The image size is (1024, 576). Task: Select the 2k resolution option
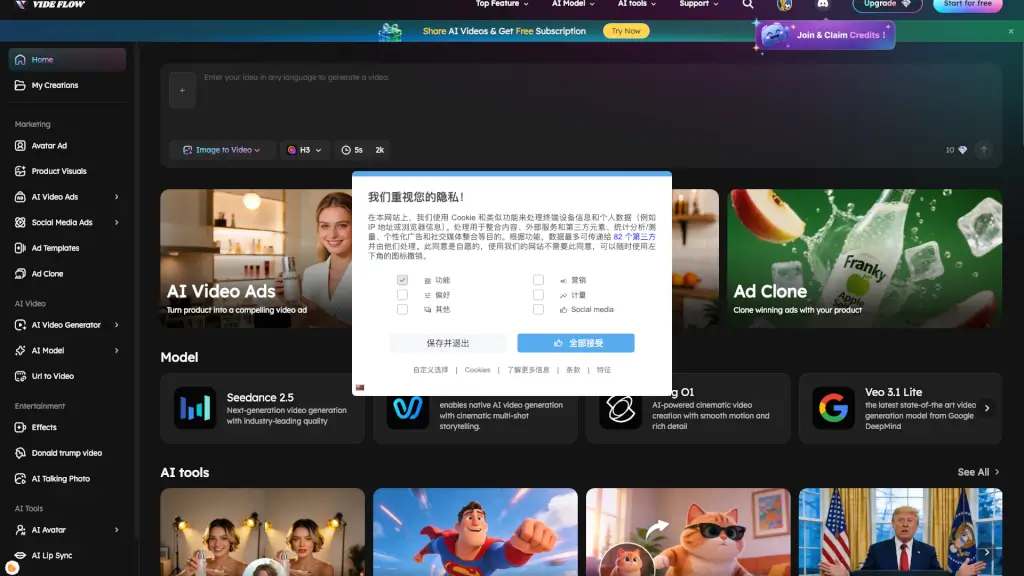click(x=379, y=150)
